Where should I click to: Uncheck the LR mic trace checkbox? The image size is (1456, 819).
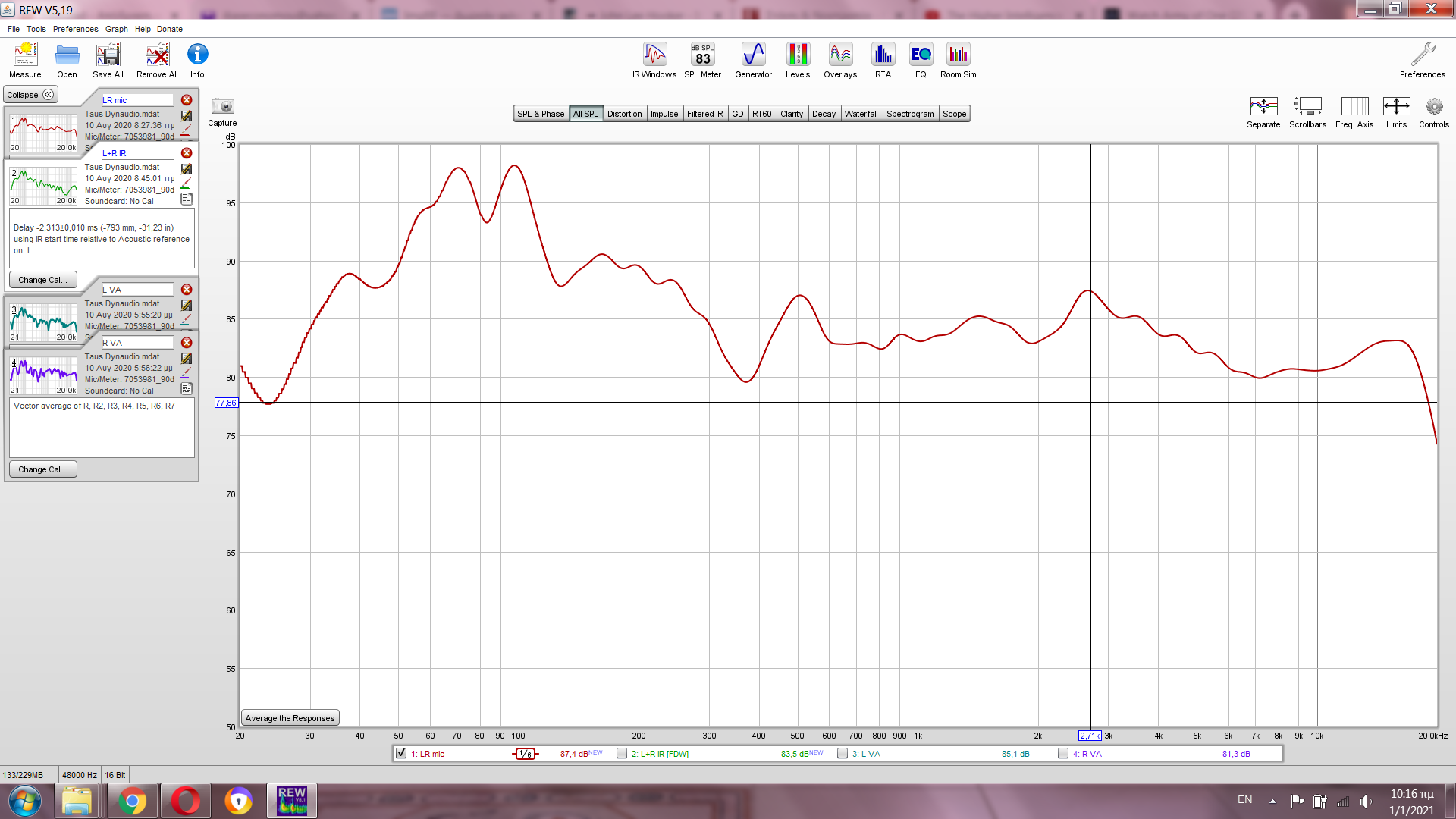401,753
